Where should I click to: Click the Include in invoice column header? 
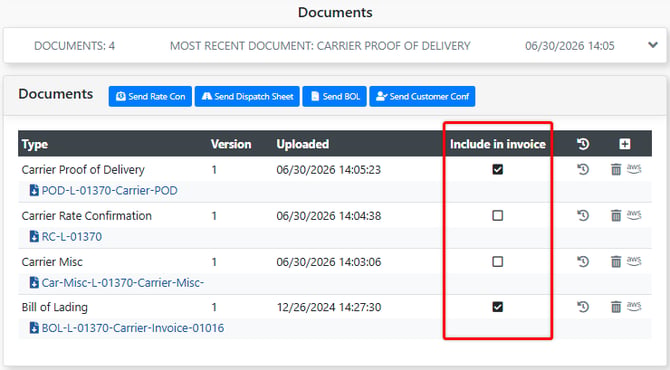tap(498, 144)
